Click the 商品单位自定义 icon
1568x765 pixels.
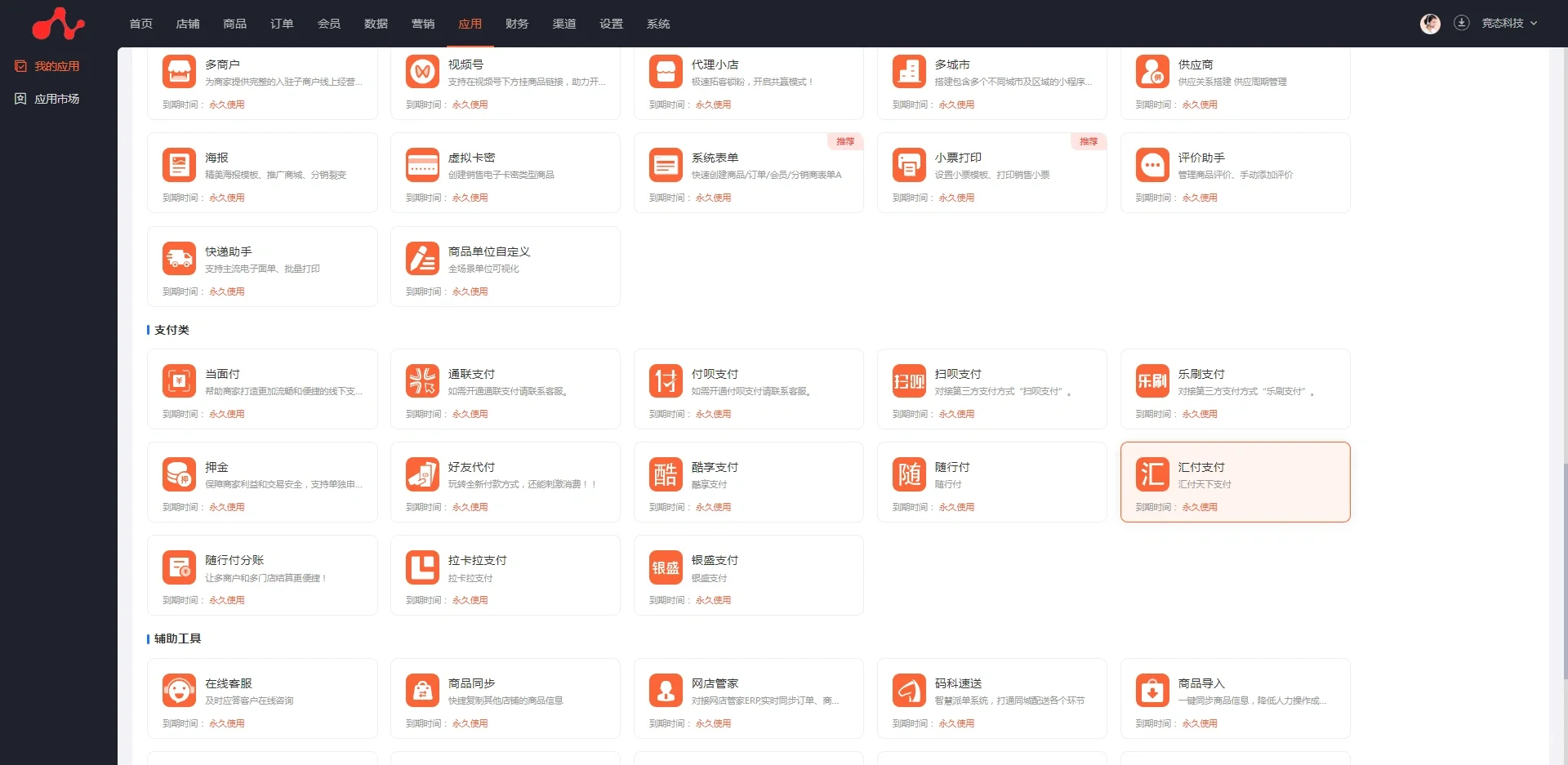(x=422, y=259)
